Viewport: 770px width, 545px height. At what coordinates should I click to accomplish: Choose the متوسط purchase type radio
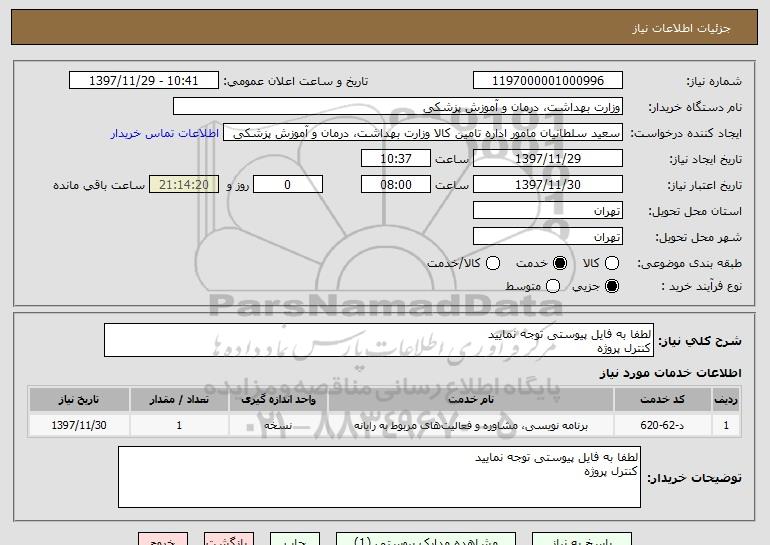click(x=553, y=286)
